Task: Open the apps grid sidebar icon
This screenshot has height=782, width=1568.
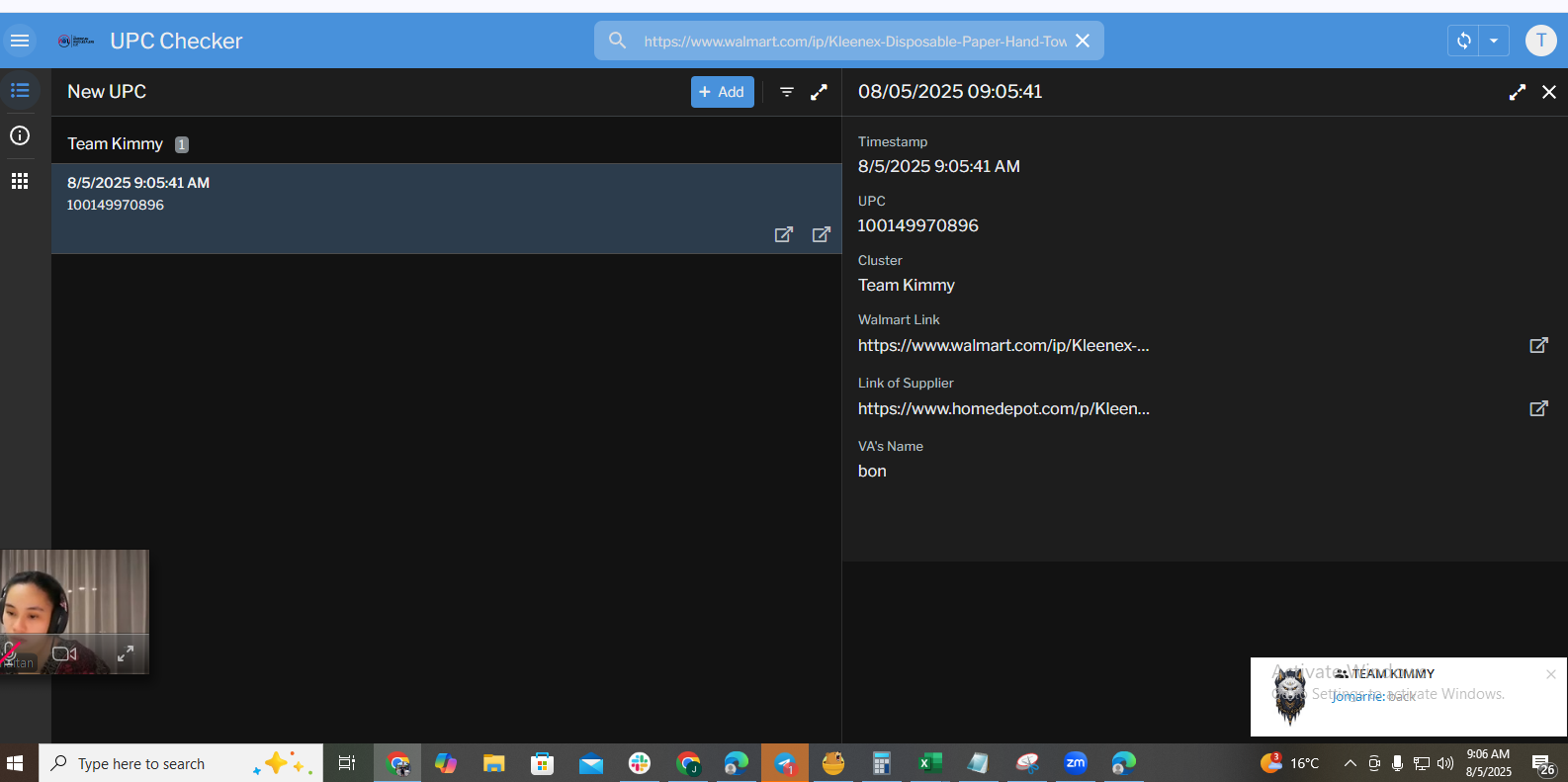Action: [20, 181]
